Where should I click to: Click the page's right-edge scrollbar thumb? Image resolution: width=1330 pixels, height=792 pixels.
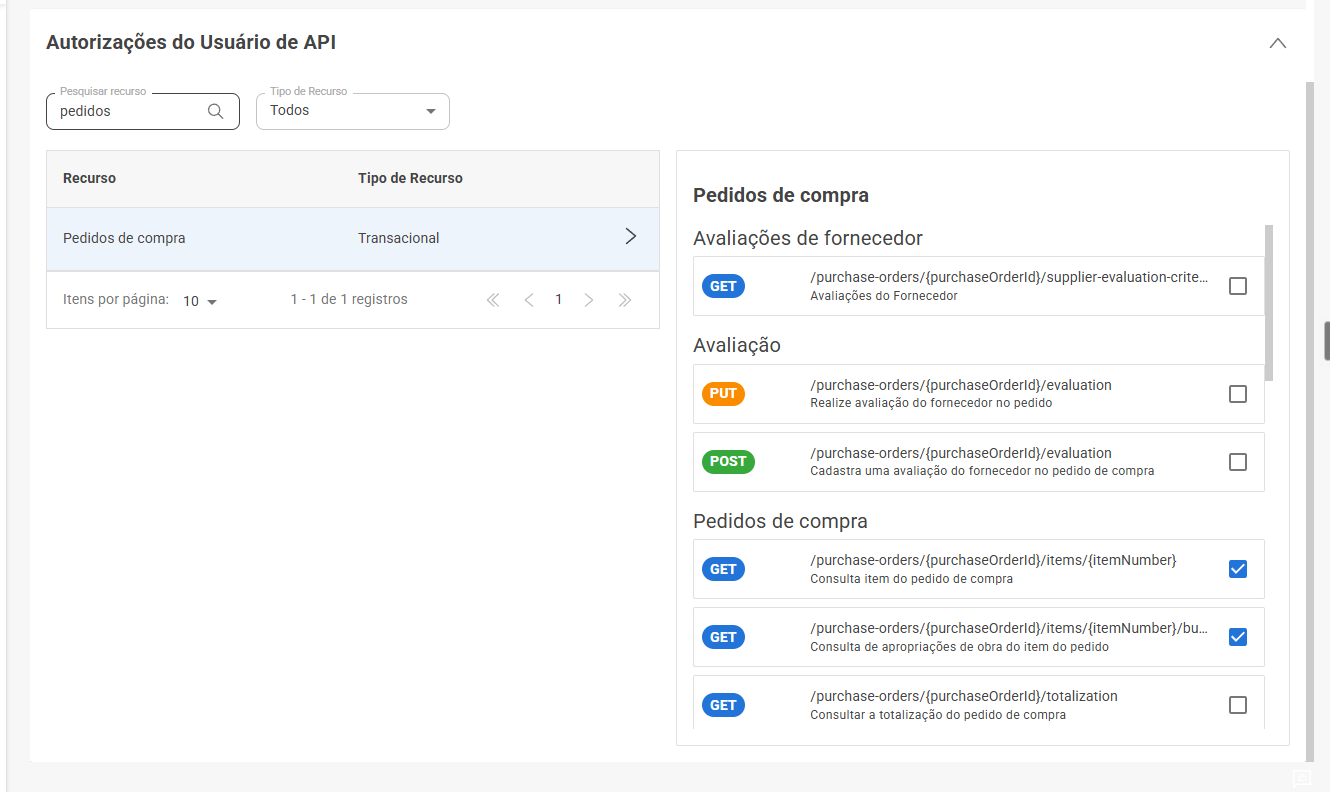1327,341
